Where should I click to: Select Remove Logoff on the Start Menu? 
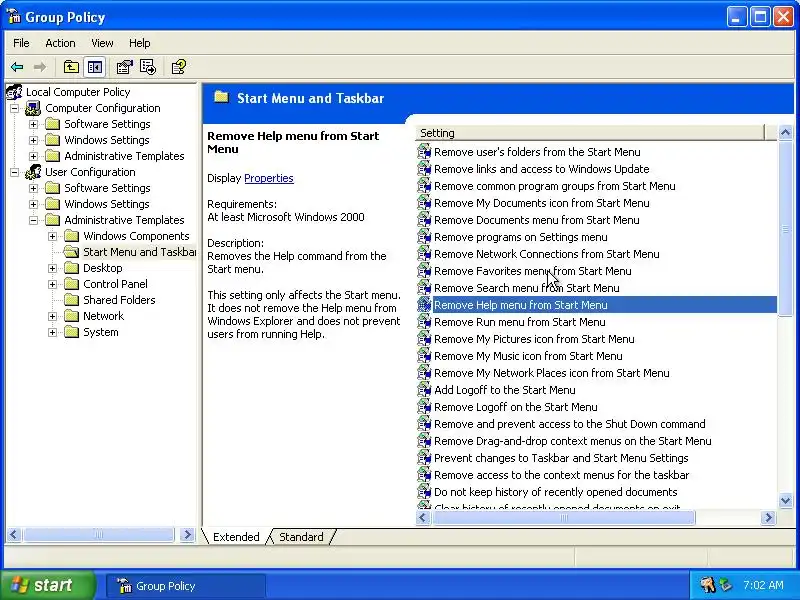tap(515, 407)
